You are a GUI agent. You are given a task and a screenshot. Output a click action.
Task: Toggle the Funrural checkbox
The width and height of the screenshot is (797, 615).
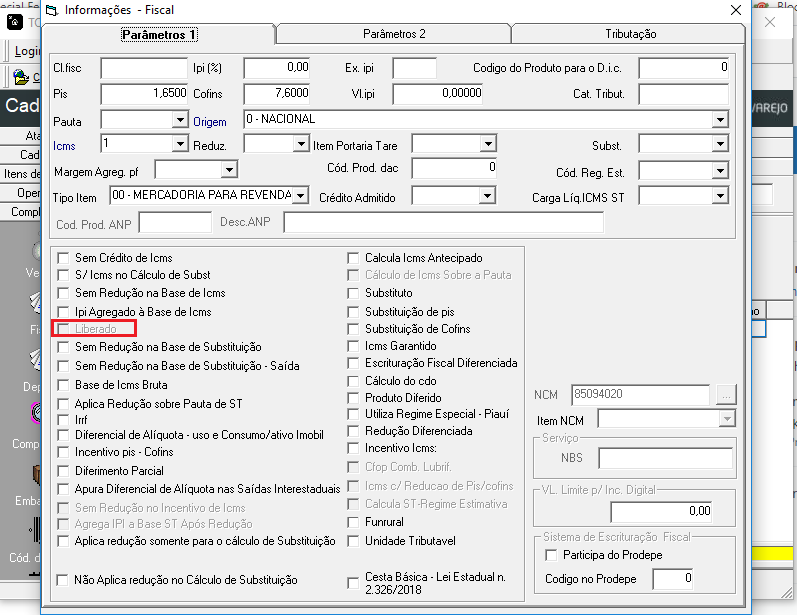click(353, 522)
